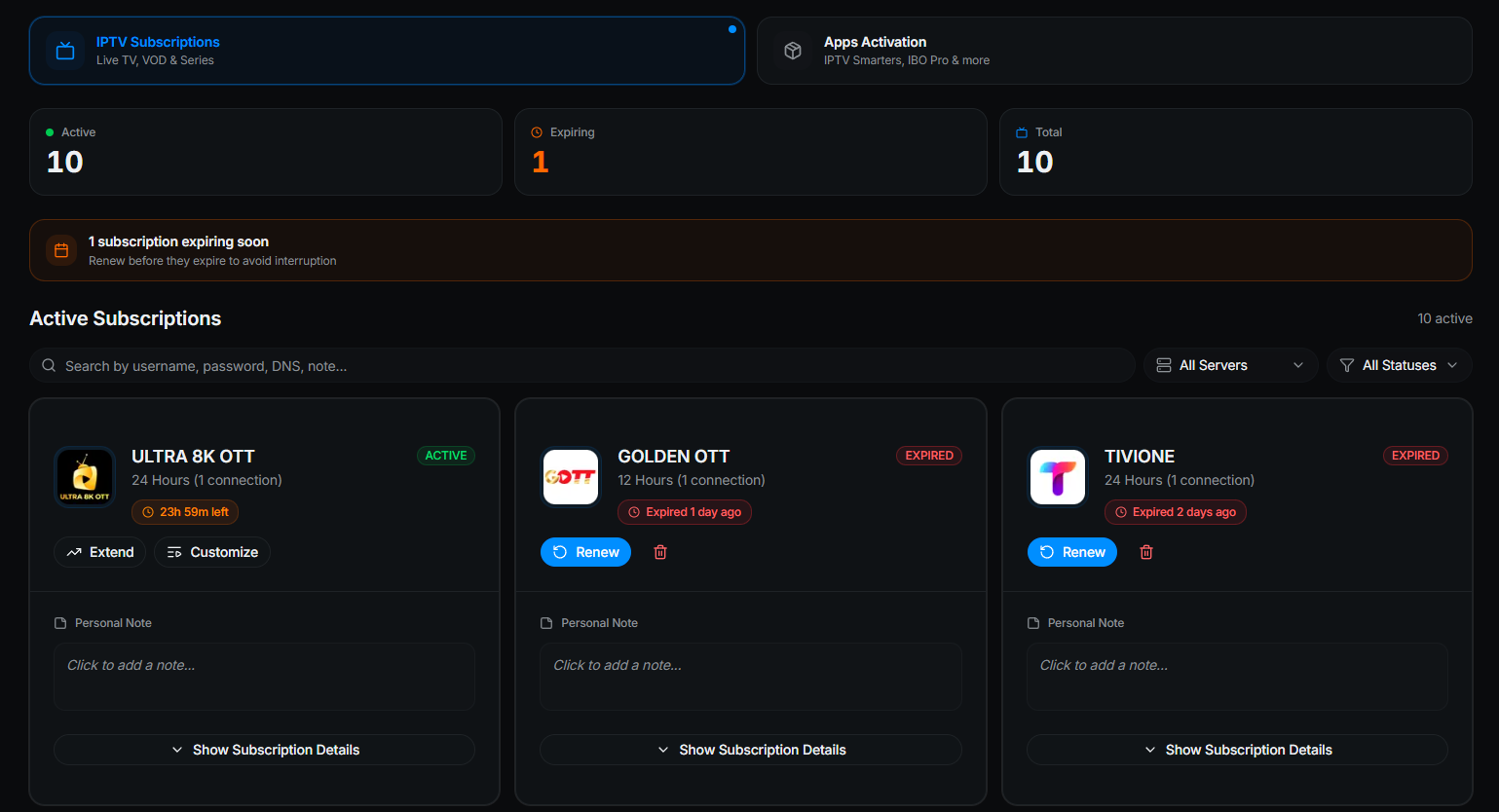Switch to the Apps Activation tab

1114,51
